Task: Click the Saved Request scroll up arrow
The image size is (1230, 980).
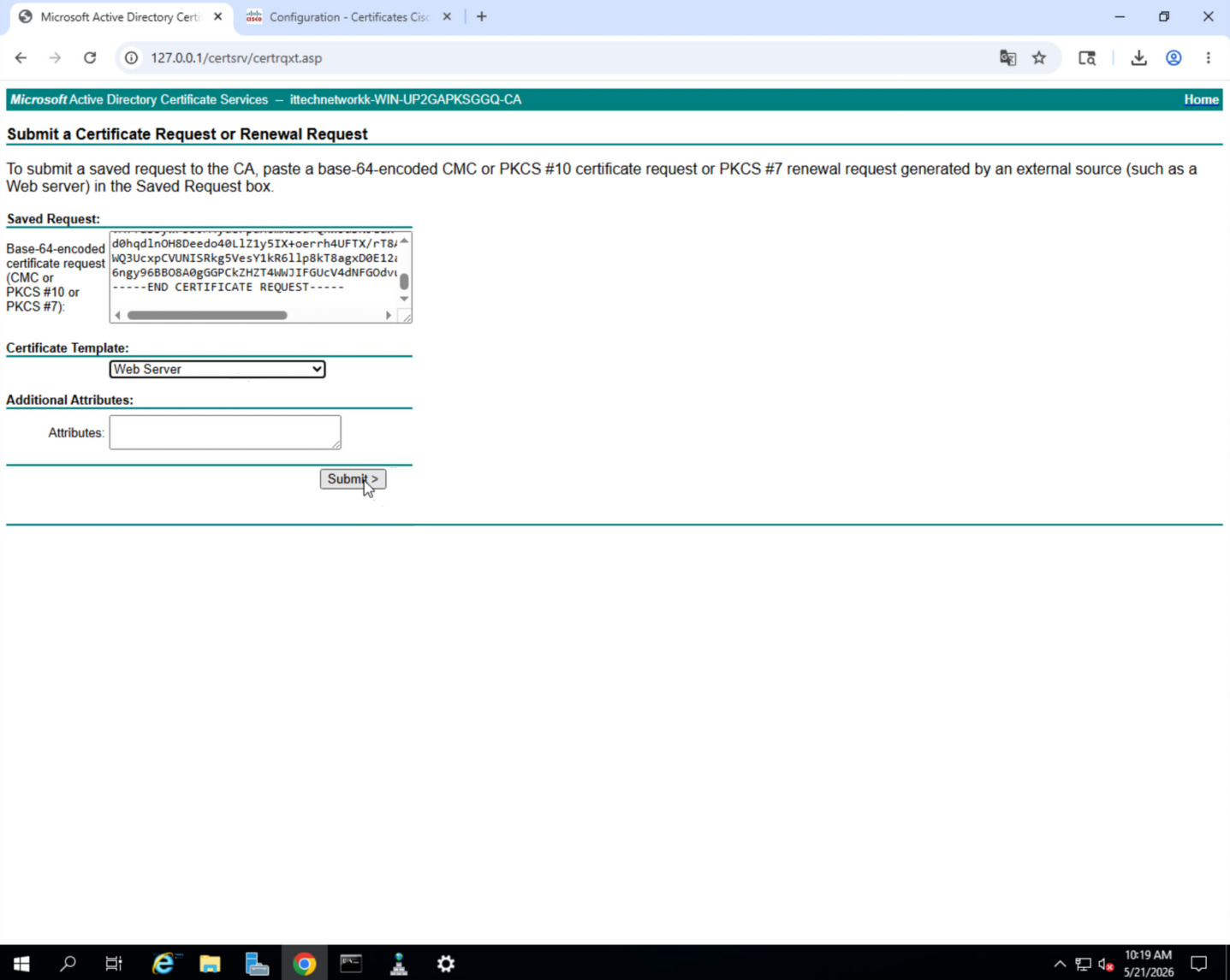Action: click(x=404, y=241)
